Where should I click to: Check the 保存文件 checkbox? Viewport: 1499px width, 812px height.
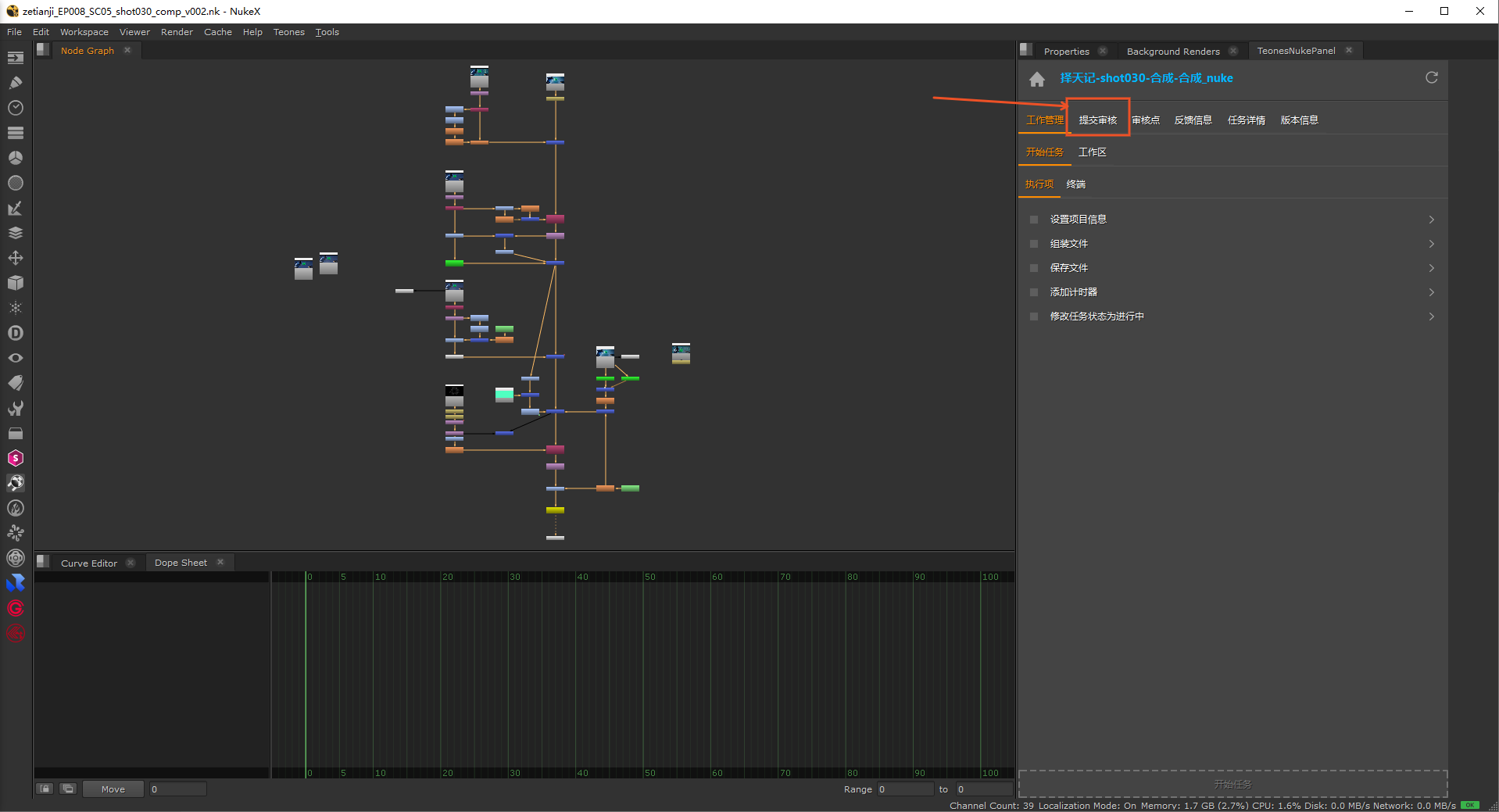point(1034,268)
